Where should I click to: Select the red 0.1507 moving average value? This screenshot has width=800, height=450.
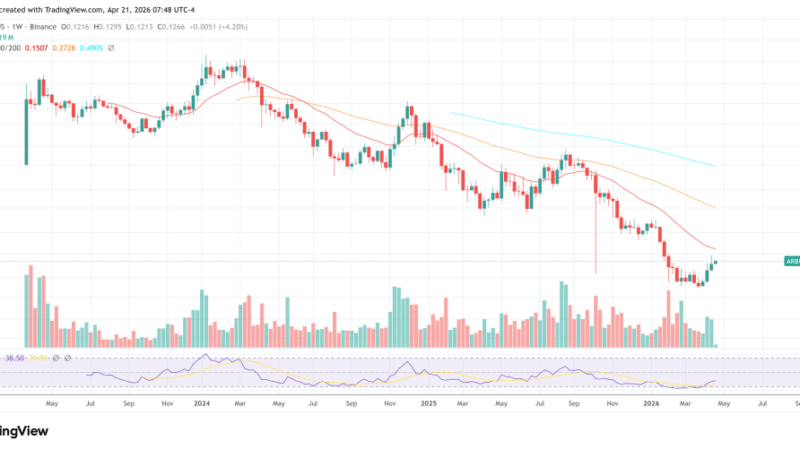pos(37,47)
